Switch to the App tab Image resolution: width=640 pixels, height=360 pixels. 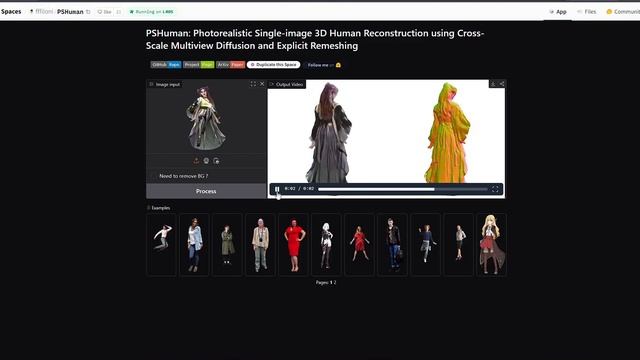click(x=558, y=12)
